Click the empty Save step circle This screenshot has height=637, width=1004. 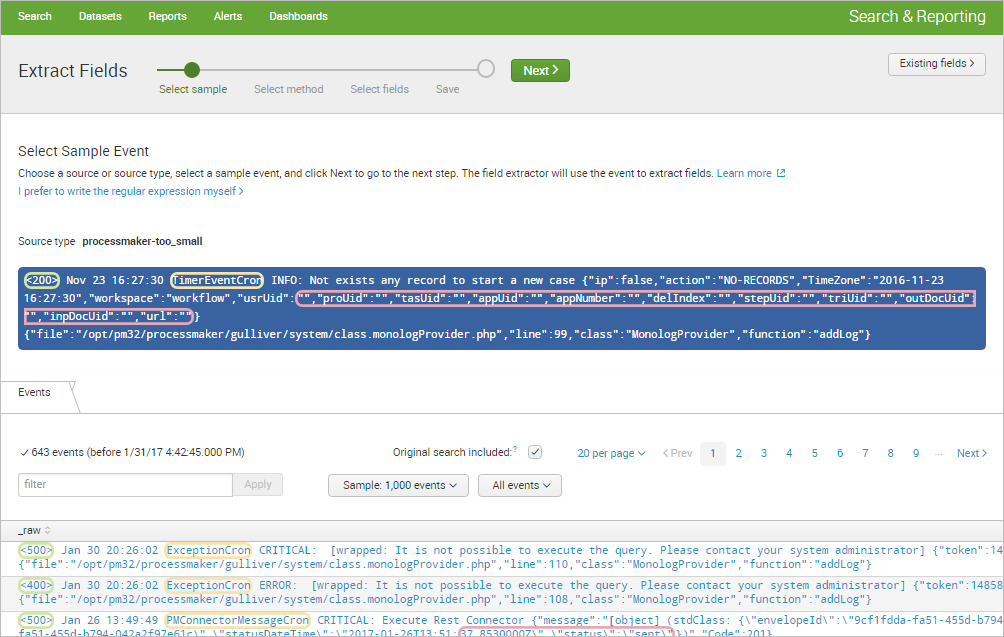486,69
